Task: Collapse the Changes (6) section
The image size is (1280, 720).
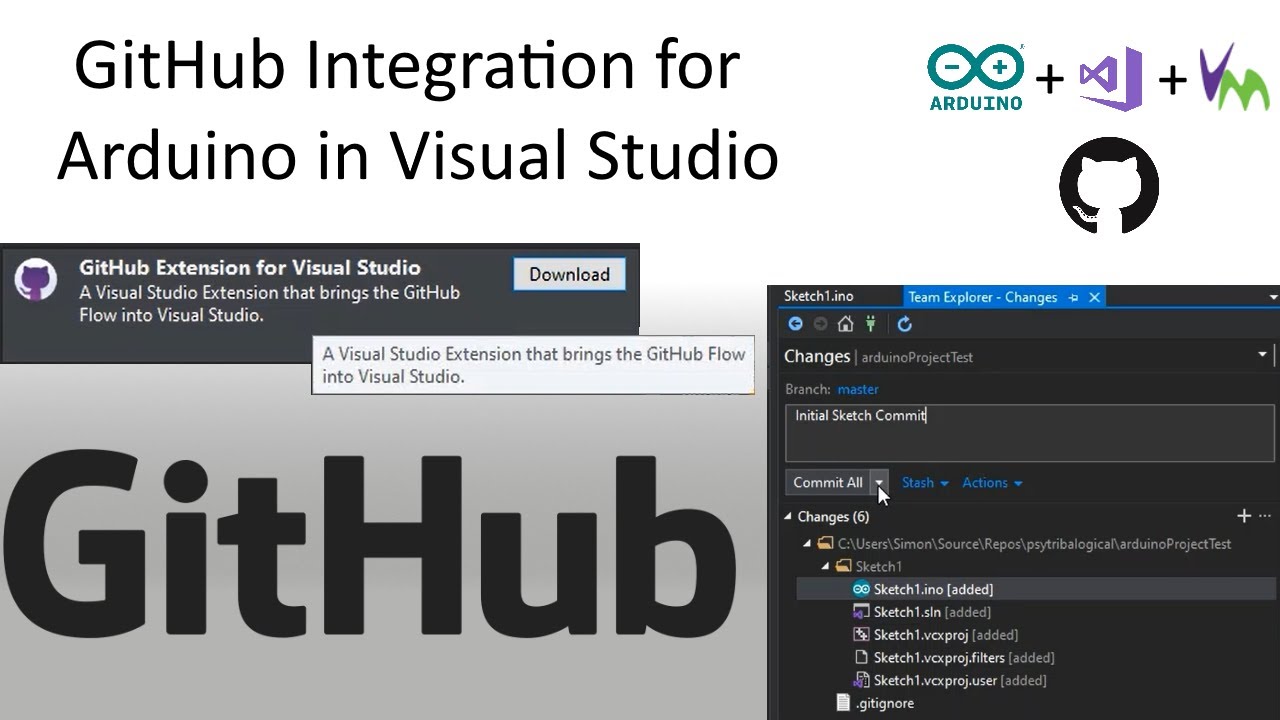Action: [790, 516]
